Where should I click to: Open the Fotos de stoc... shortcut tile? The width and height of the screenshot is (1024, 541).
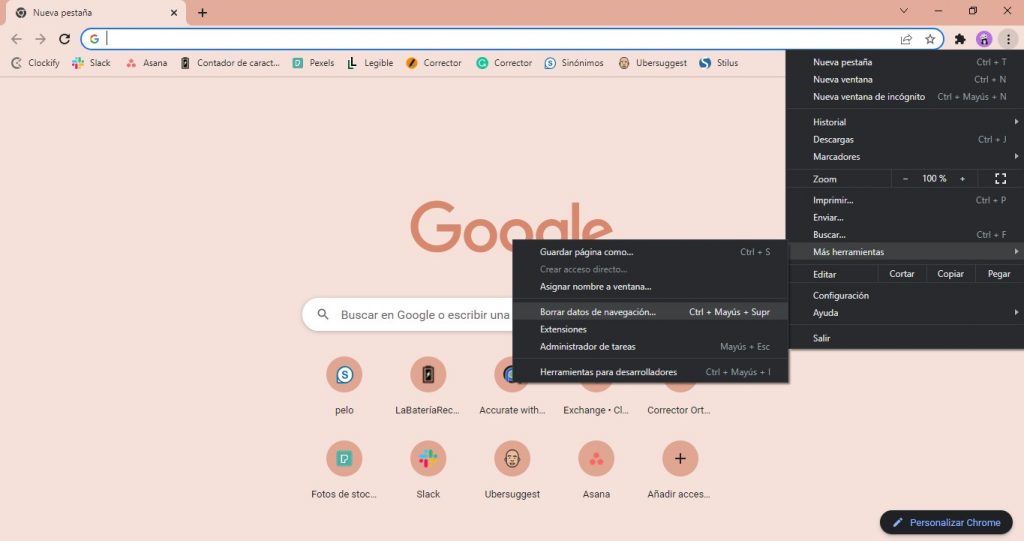click(344, 470)
